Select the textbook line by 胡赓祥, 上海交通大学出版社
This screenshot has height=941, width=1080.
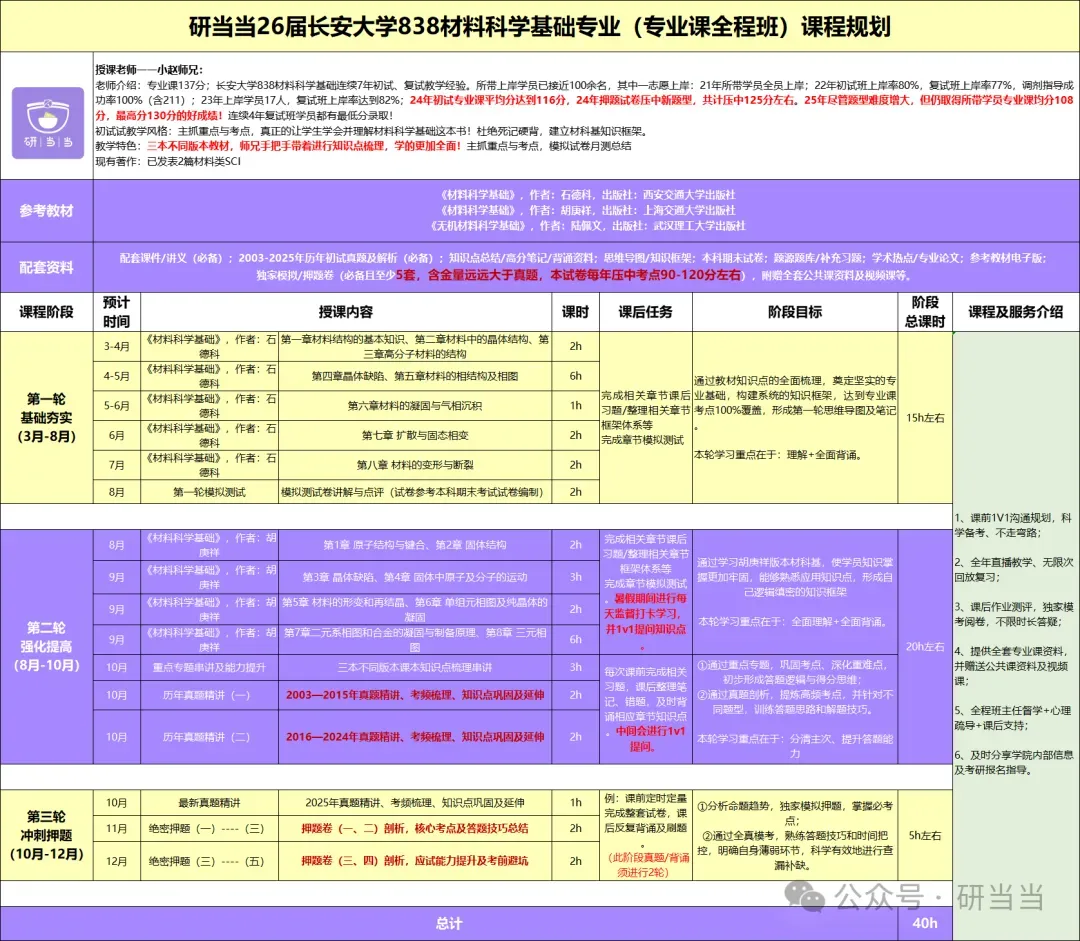587,210
